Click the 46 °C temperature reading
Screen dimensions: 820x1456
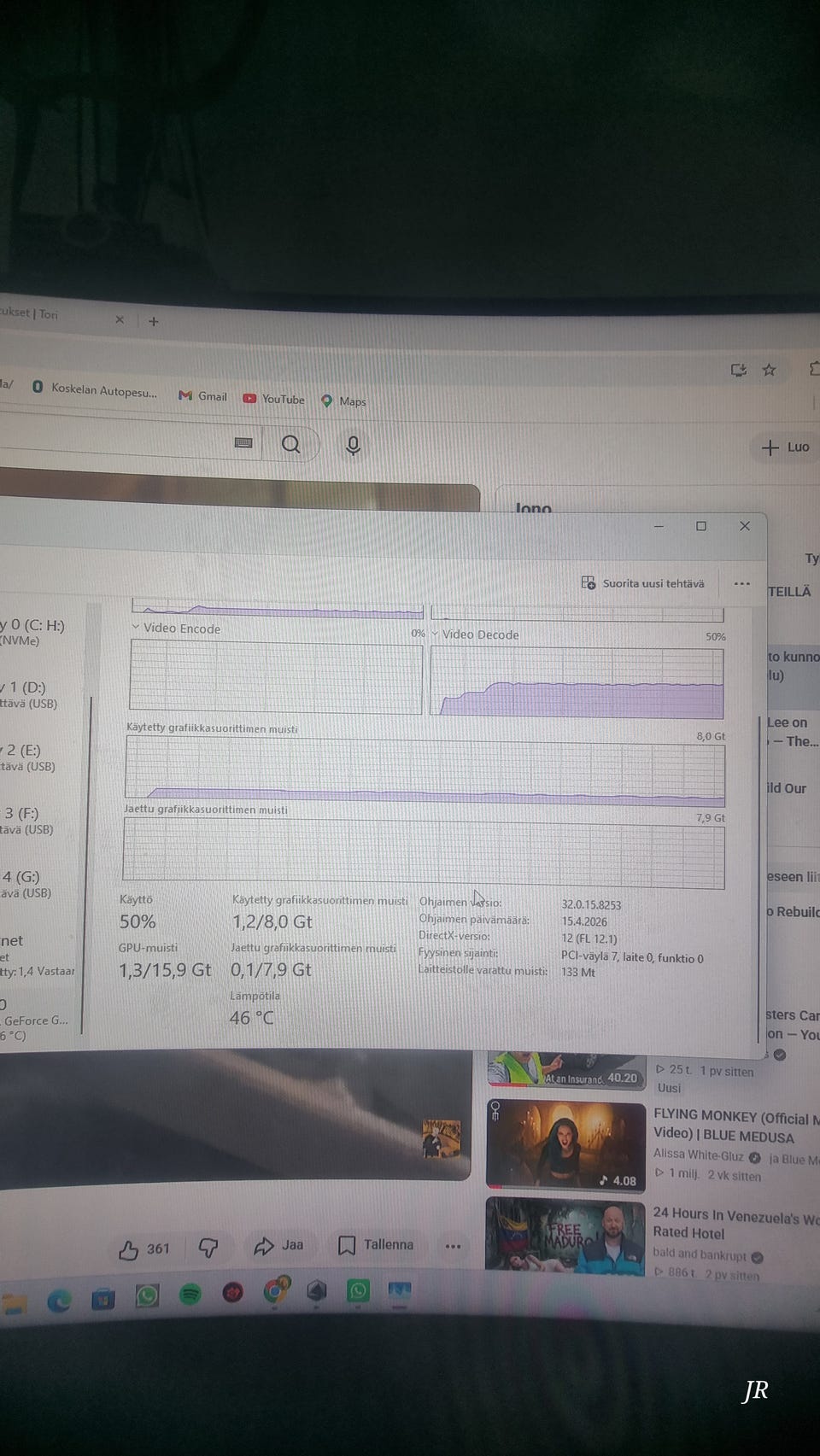[x=251, y=1018]
